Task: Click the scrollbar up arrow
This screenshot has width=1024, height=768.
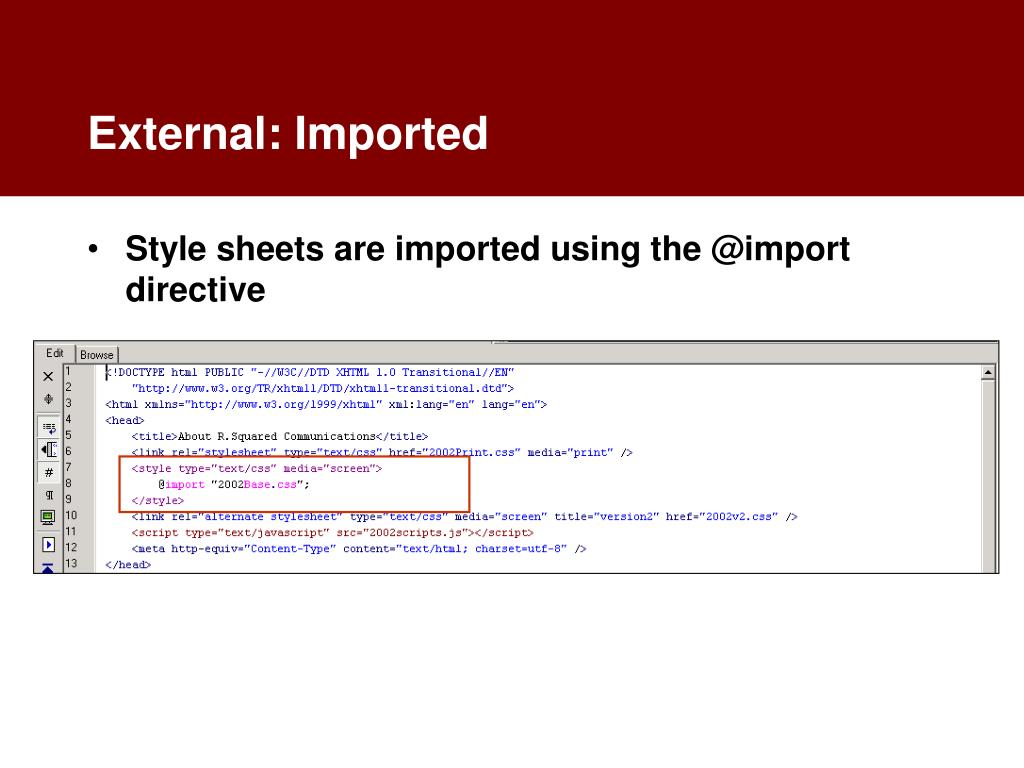Action: pos(988,372)
